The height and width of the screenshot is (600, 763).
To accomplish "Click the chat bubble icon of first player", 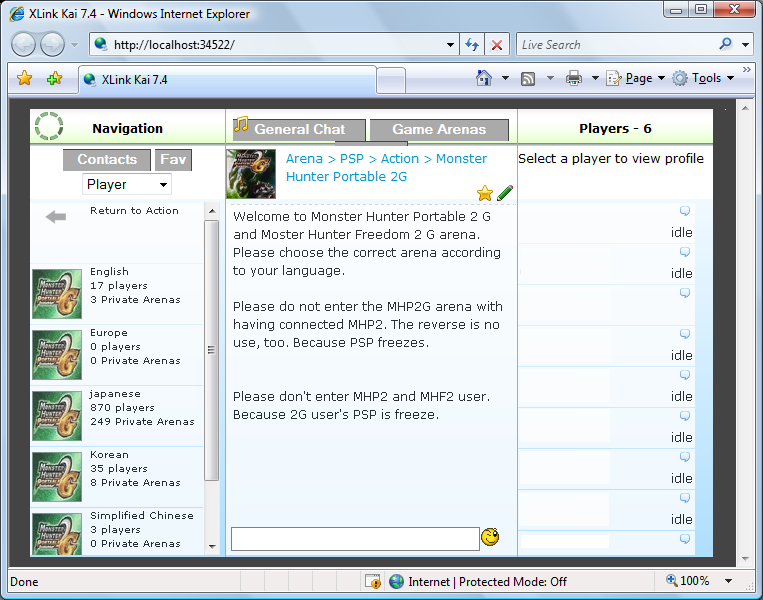I will click(x=685, y=211).
